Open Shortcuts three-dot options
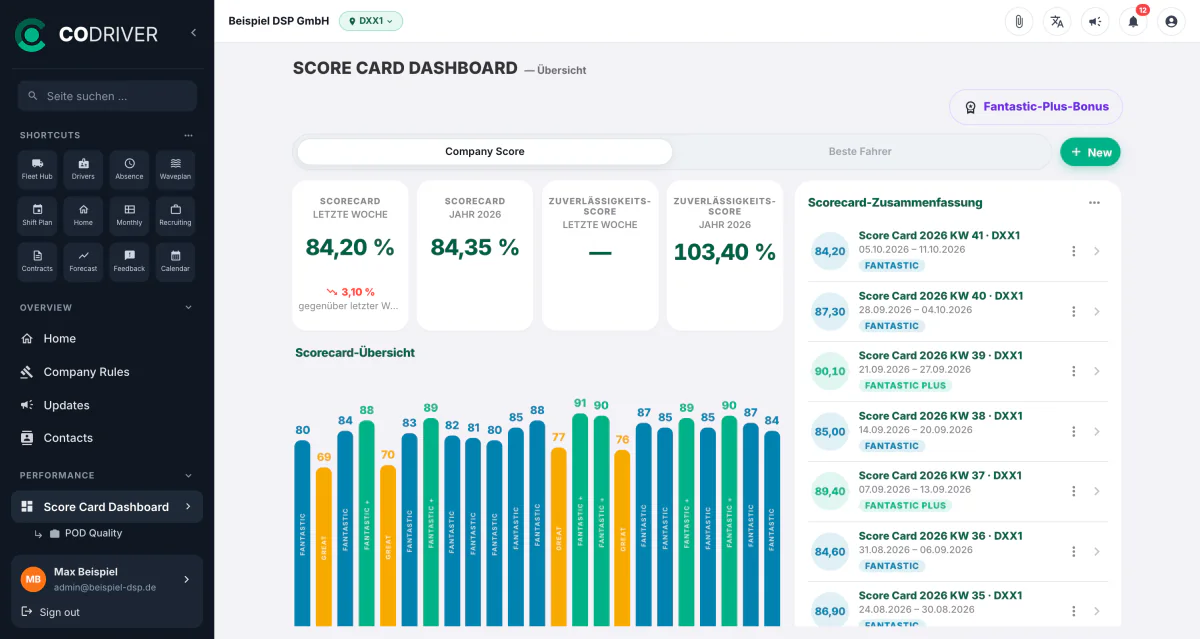The image size is (1200, 639). tap(188, 135)
